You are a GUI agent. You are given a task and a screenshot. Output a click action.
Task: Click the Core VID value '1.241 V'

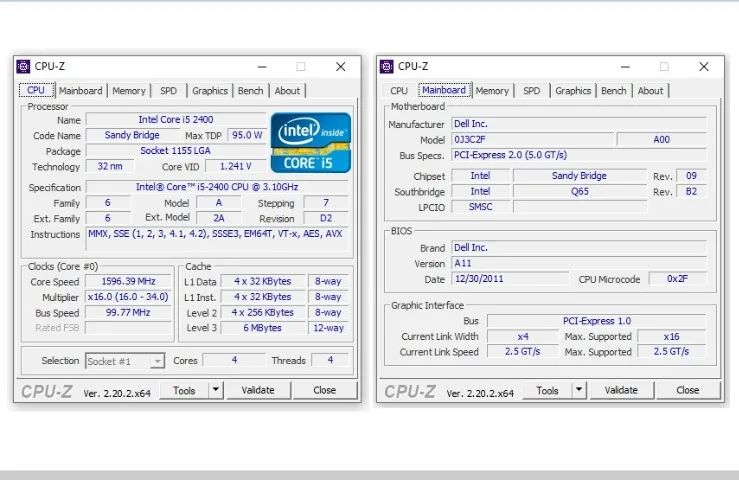click(x=236, y=166)
